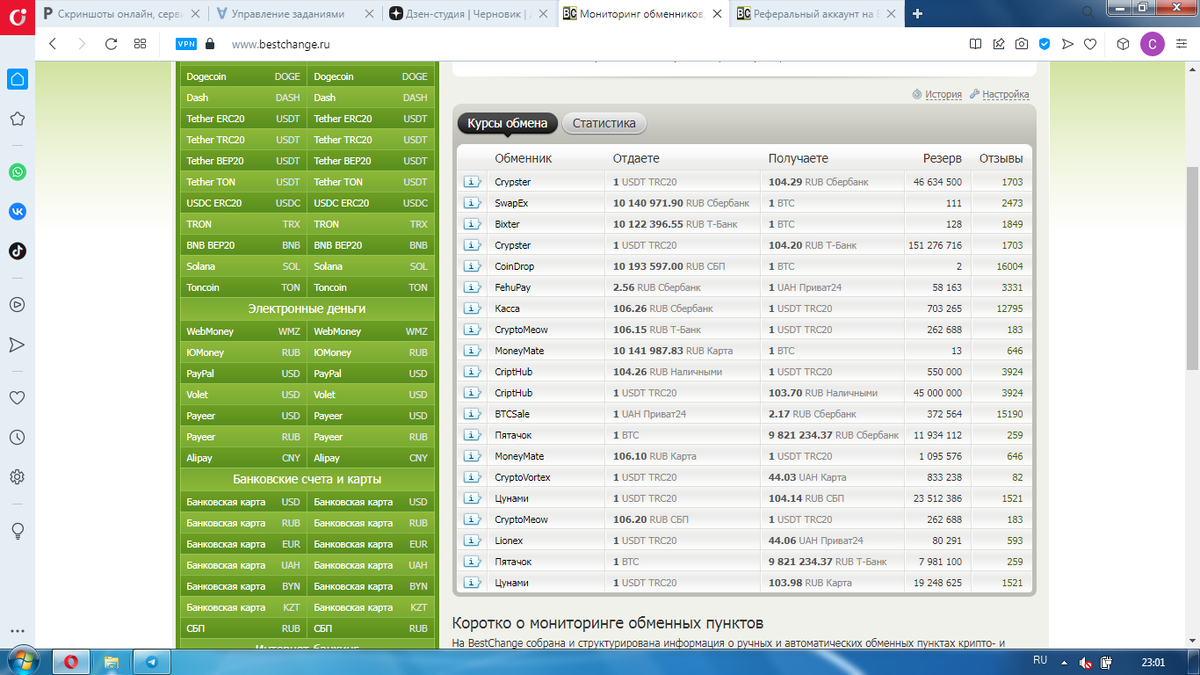Click the 3331 reviews count for FehuPay
1200x675 pixels.
1012,288
